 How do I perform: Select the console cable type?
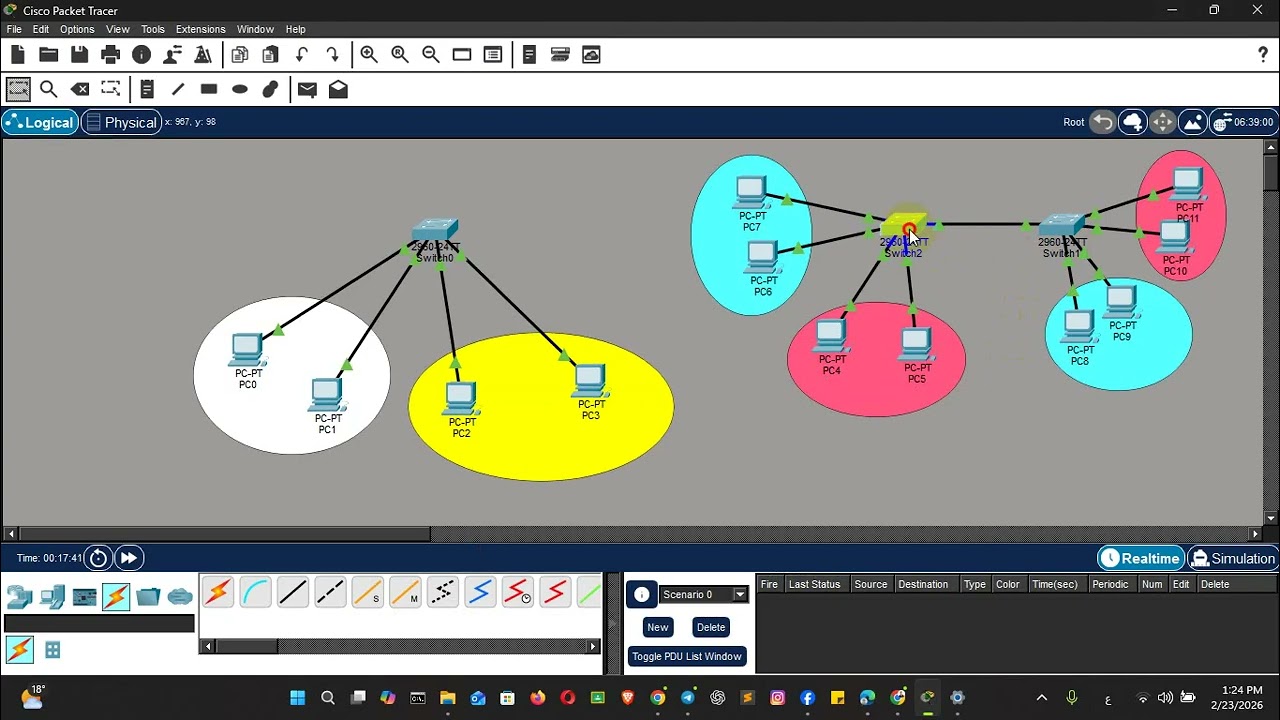[x=255, y=593]
